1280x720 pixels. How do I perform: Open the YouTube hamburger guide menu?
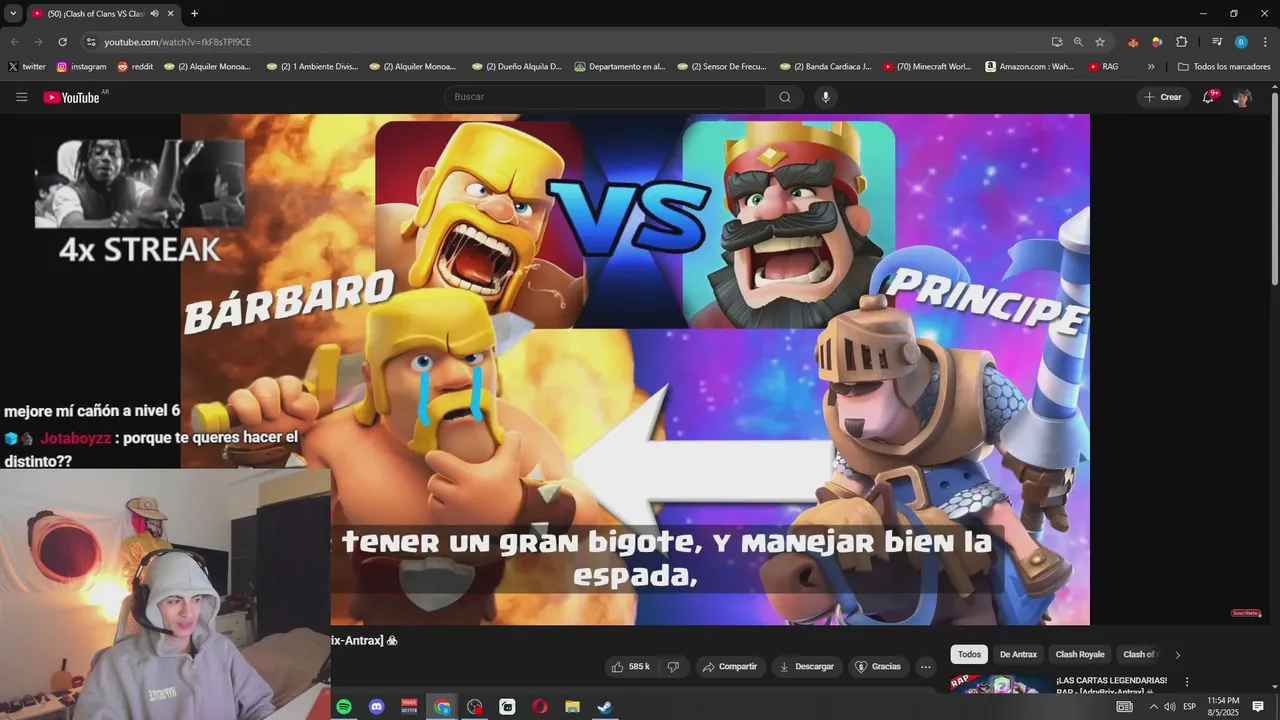pos(22,97)
